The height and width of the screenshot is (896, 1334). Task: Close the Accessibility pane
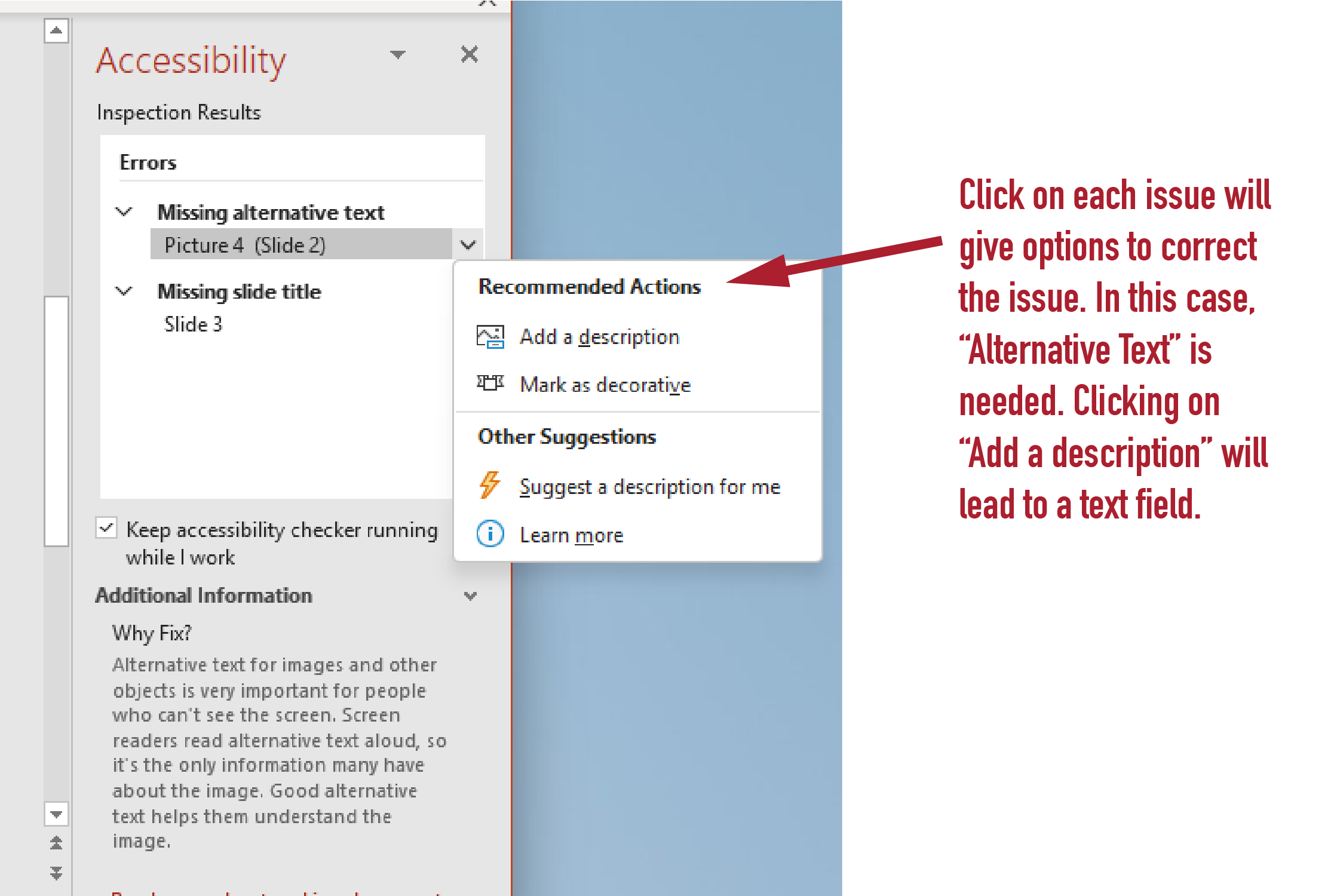point(470,54)
